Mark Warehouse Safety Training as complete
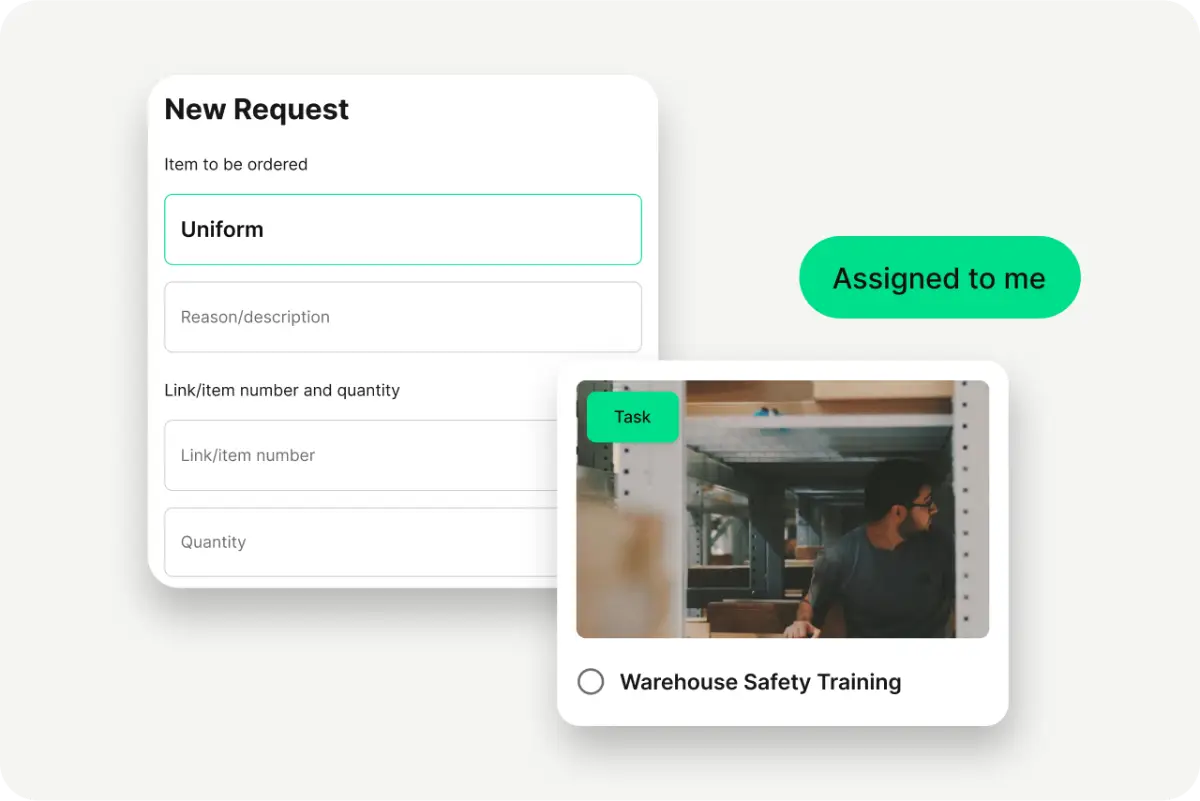 [x=591, y=682]
